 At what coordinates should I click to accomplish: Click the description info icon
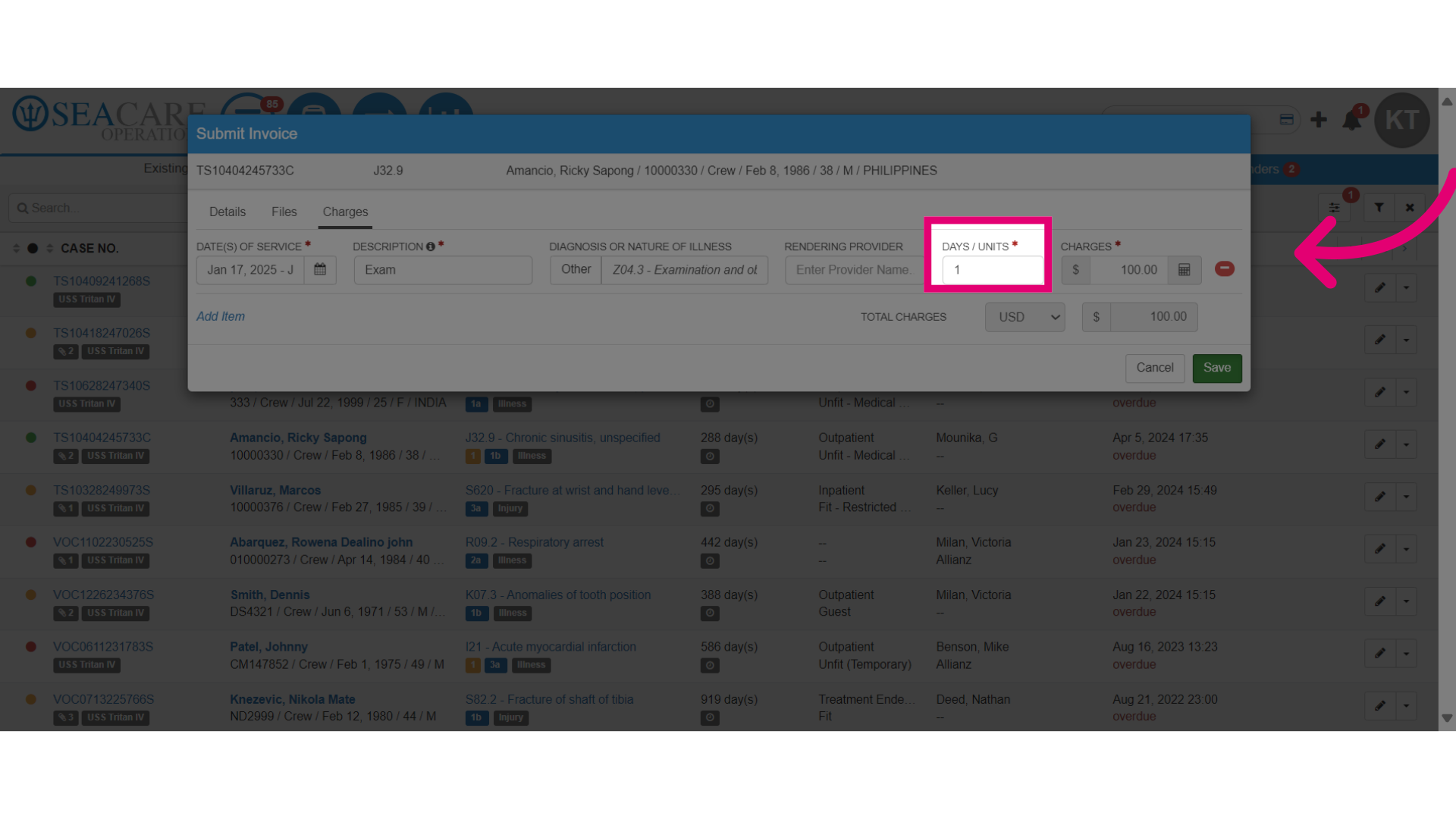[x=430, y=247]
